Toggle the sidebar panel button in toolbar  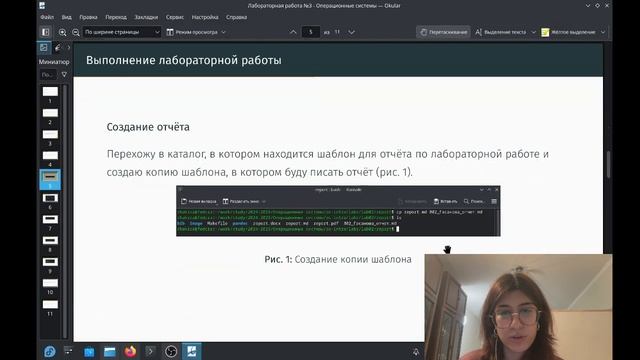(x=45, y=32)
